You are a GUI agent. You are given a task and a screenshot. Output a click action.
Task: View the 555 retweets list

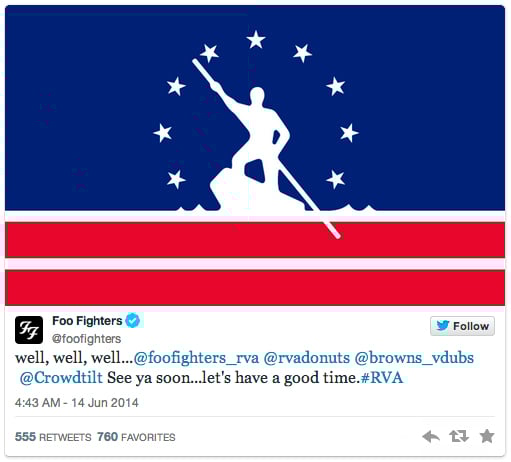pos(53,437)
